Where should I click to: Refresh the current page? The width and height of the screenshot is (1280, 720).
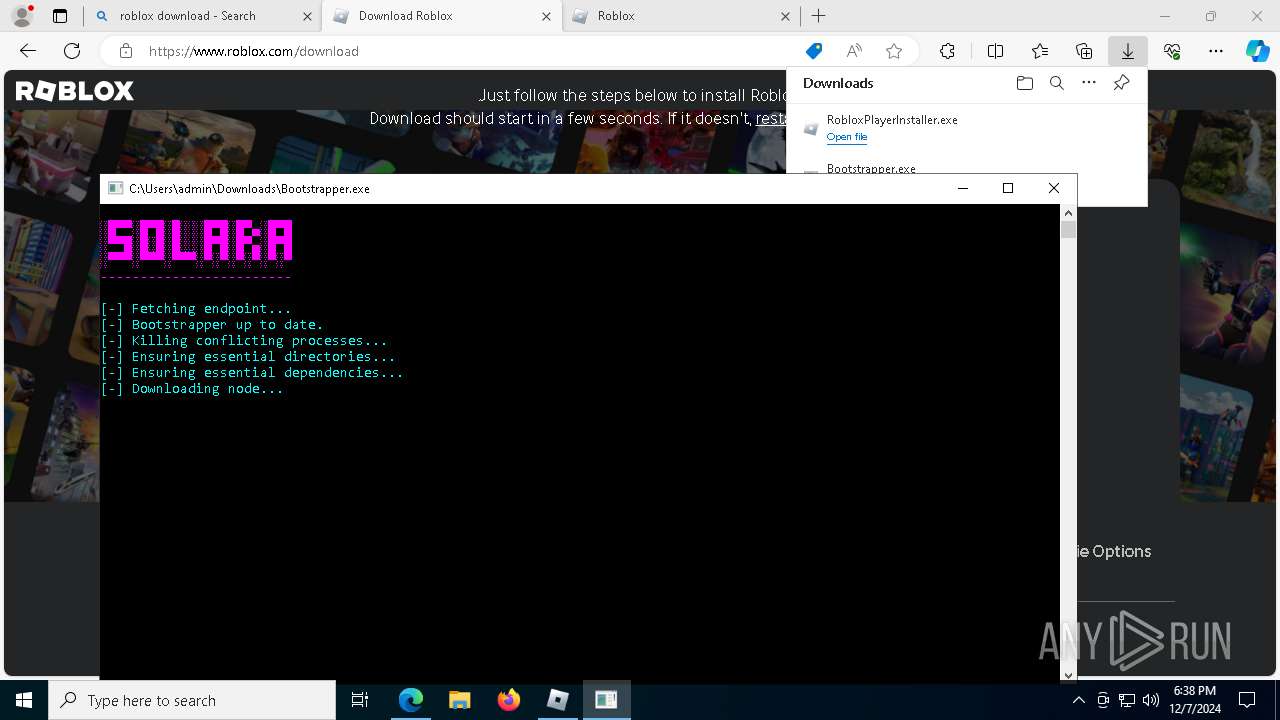(72, 51)
